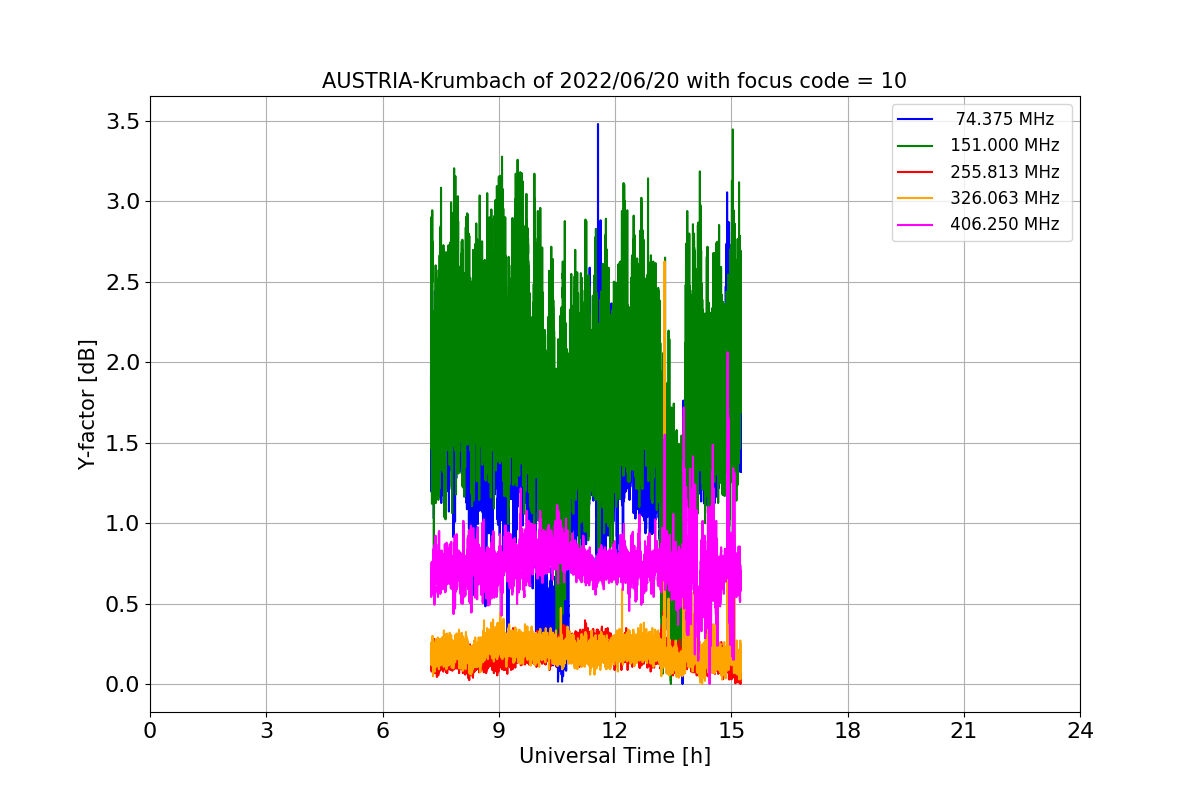Screen dimensions: 1200x800
Task: Click the green legend line swatch
Action: coord(915,146)
